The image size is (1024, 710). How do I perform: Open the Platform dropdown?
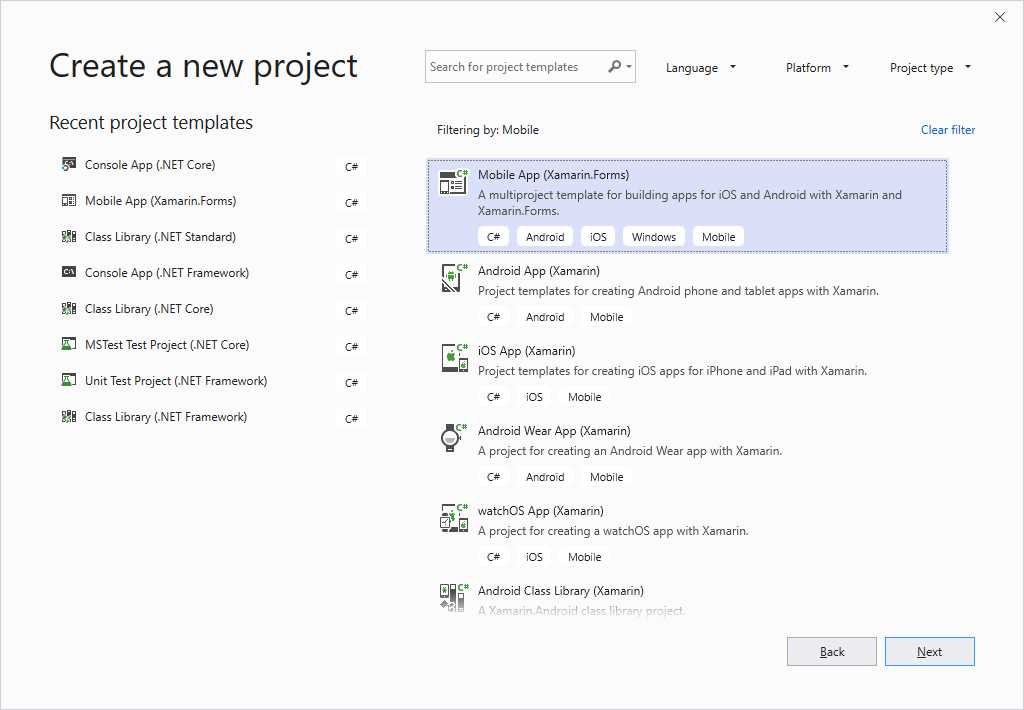pyautogui.click(x=816, y=67)
